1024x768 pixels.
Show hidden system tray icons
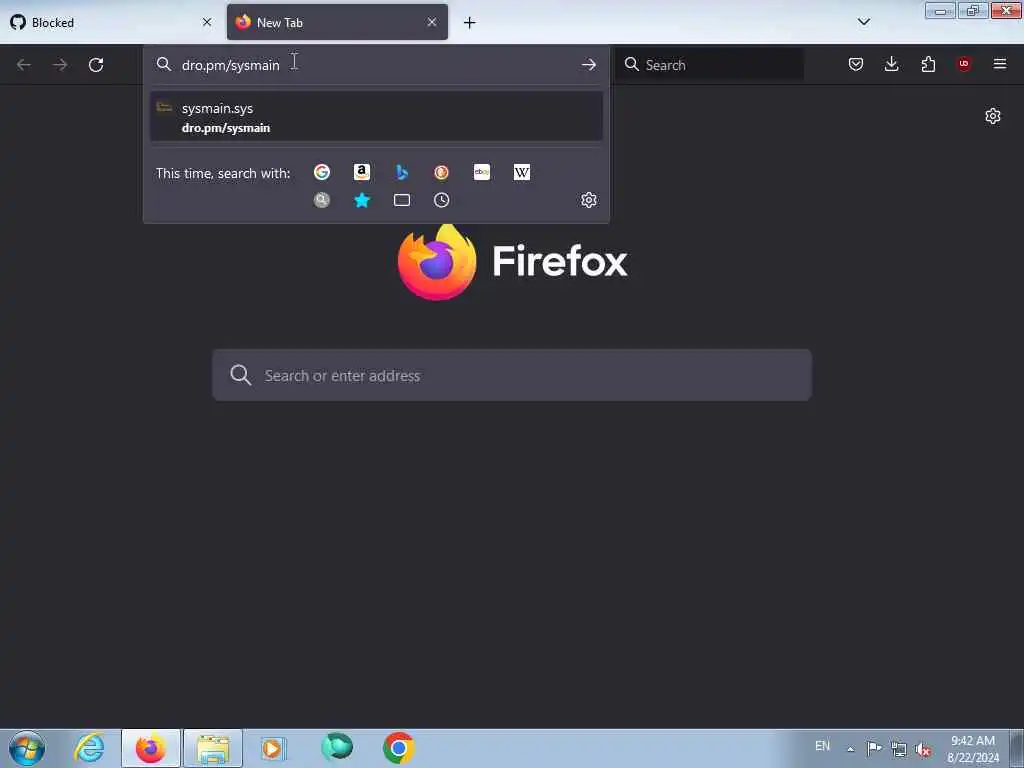(850, 749)
